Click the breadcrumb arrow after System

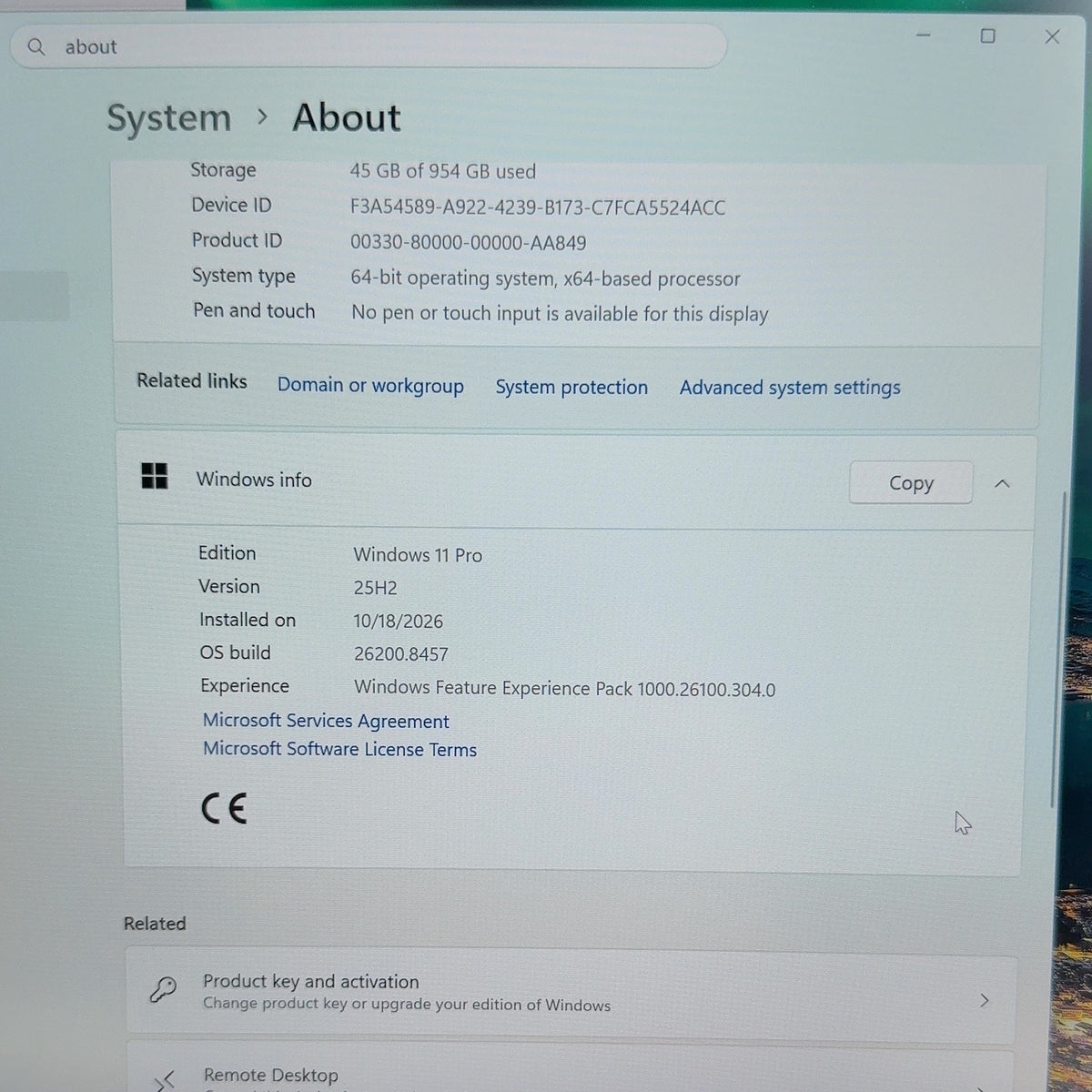click(x=262, y=117)
